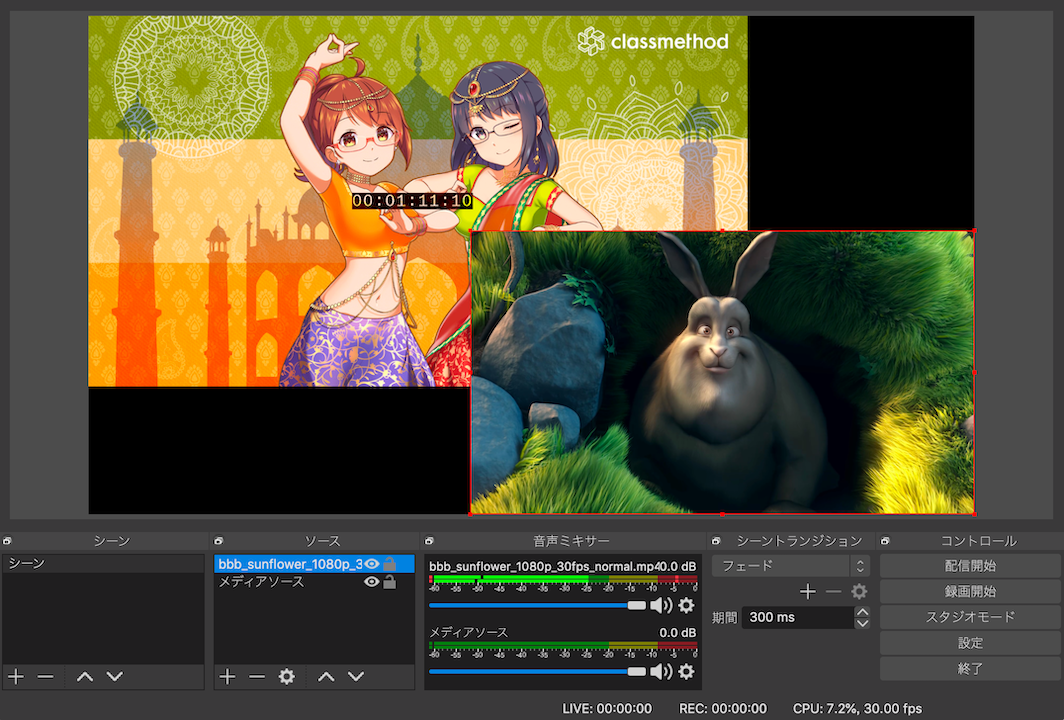Move the scene up in the scene list
Viewport: 1064px width, 720px height.
(x=85, y=677)
